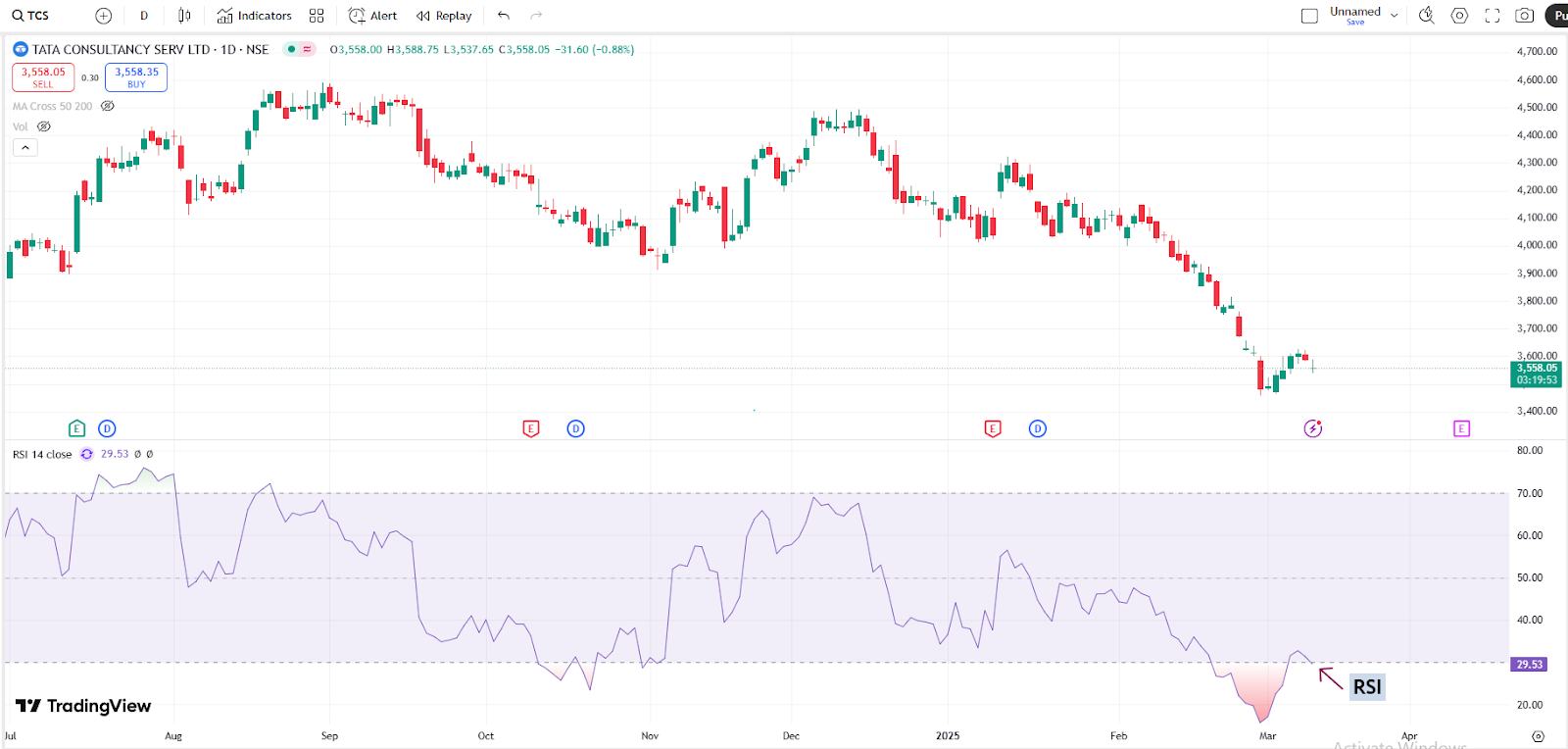Click the 4,700.00 price scale label
The width and height of the screenshot is (1568, 749).
click(x=1537, y=51)
